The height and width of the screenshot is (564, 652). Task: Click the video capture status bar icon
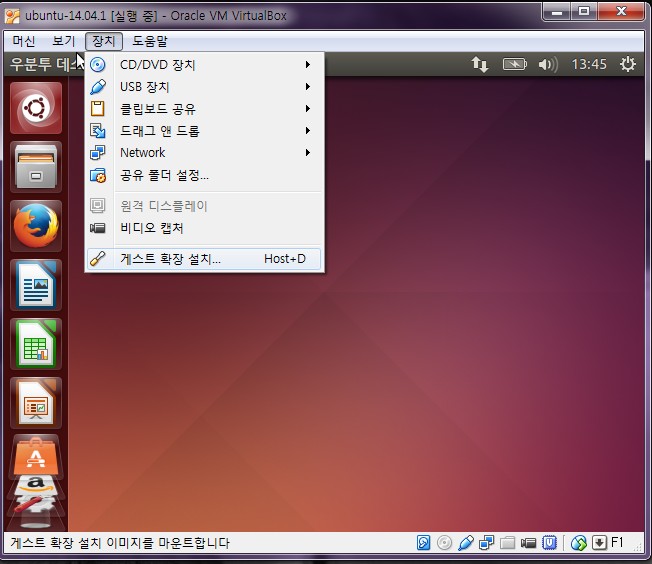tap(529, 543)
